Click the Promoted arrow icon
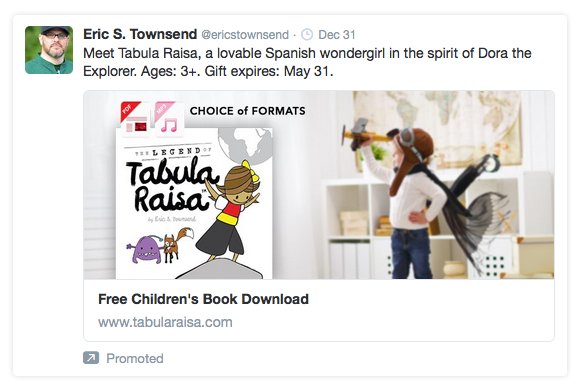 coord(91,358)
